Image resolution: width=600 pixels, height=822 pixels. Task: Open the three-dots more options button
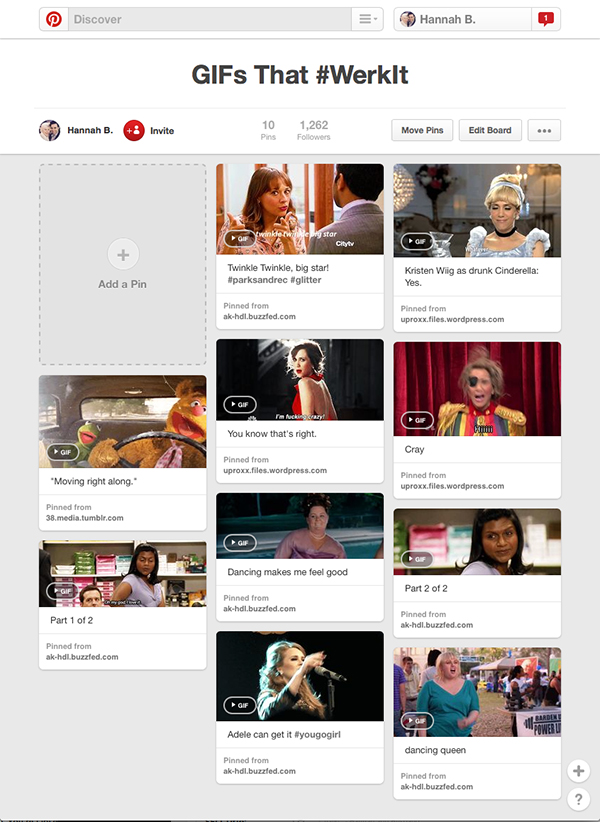(544, 130)
